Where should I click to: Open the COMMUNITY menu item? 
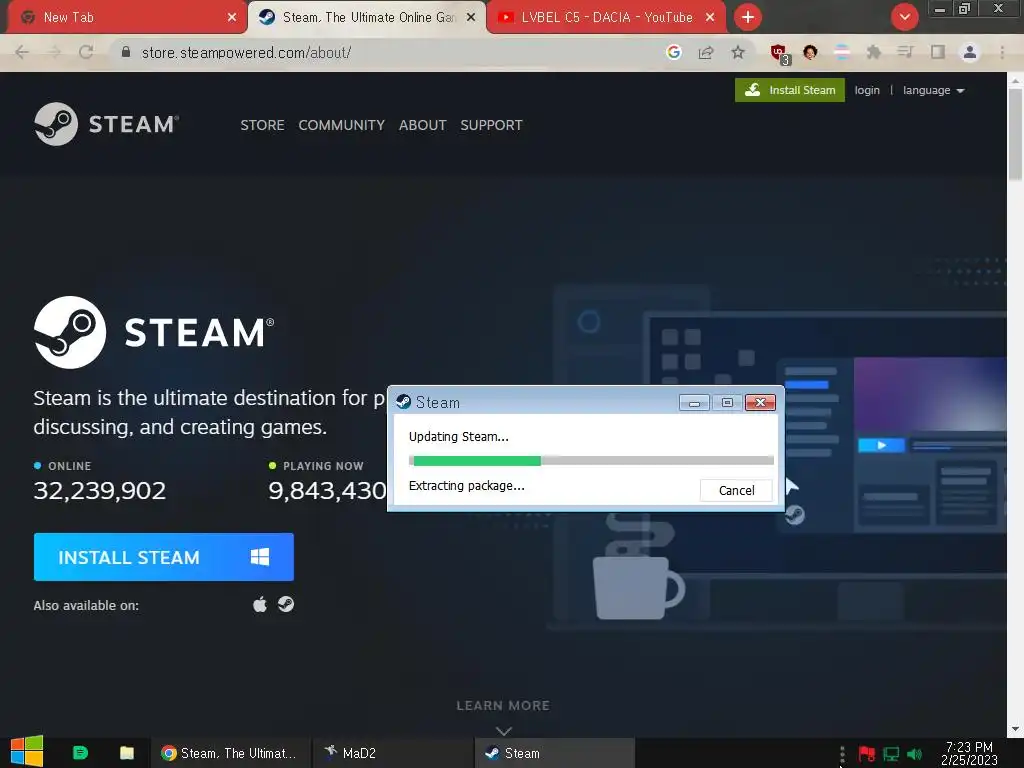(342, 125)
